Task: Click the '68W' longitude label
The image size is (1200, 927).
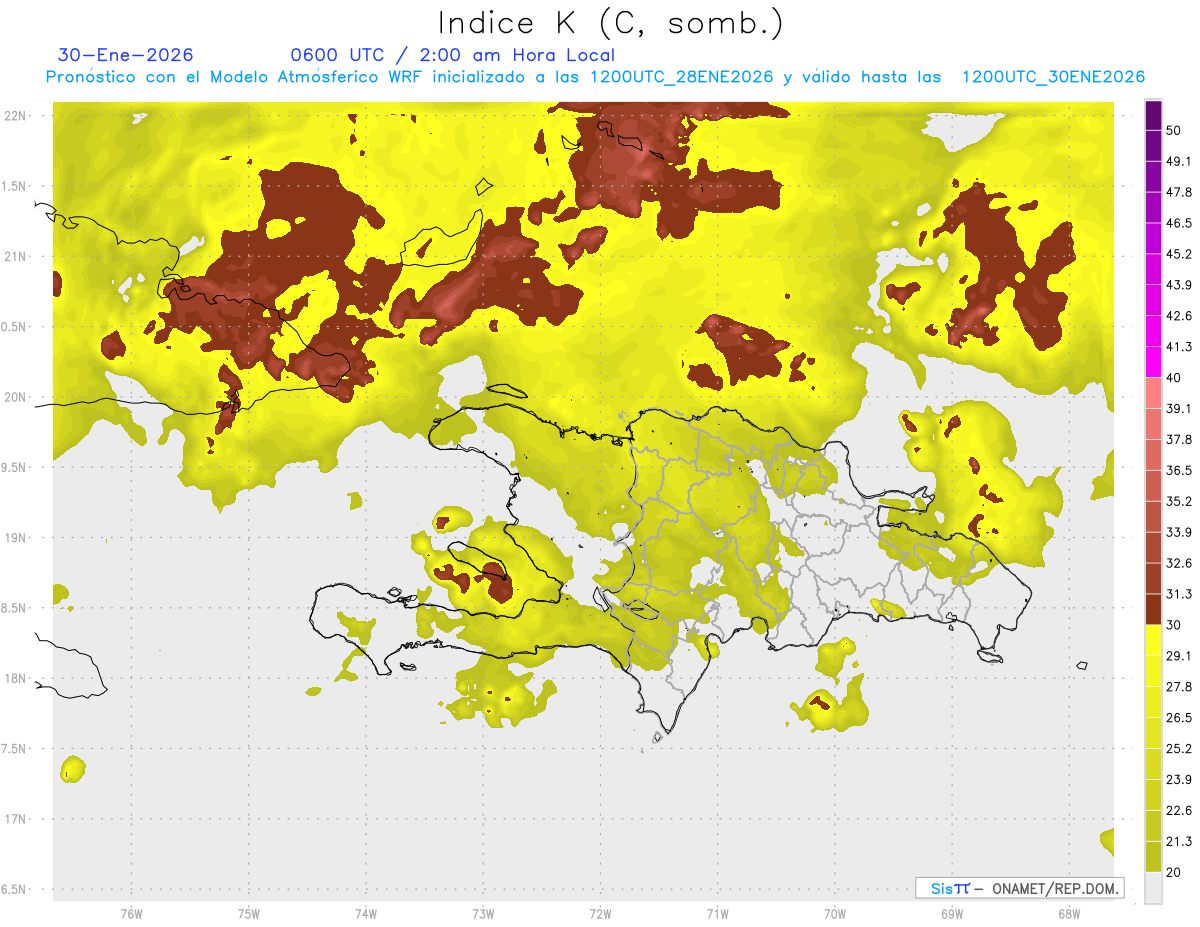Action: [1068, 914]
